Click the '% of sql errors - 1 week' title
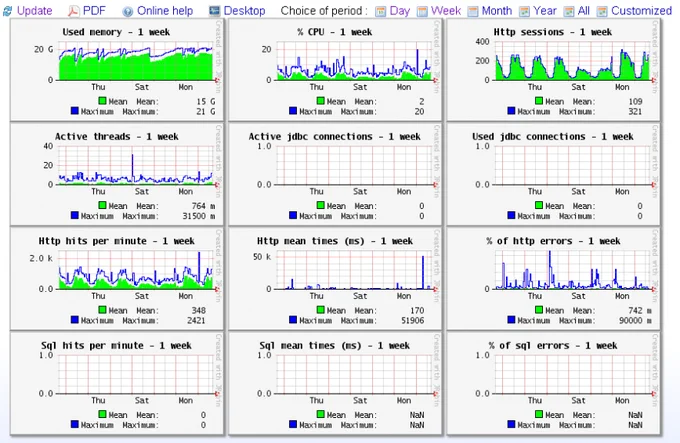680x443 pixels. pyautogui.click(x=552, y=345)
